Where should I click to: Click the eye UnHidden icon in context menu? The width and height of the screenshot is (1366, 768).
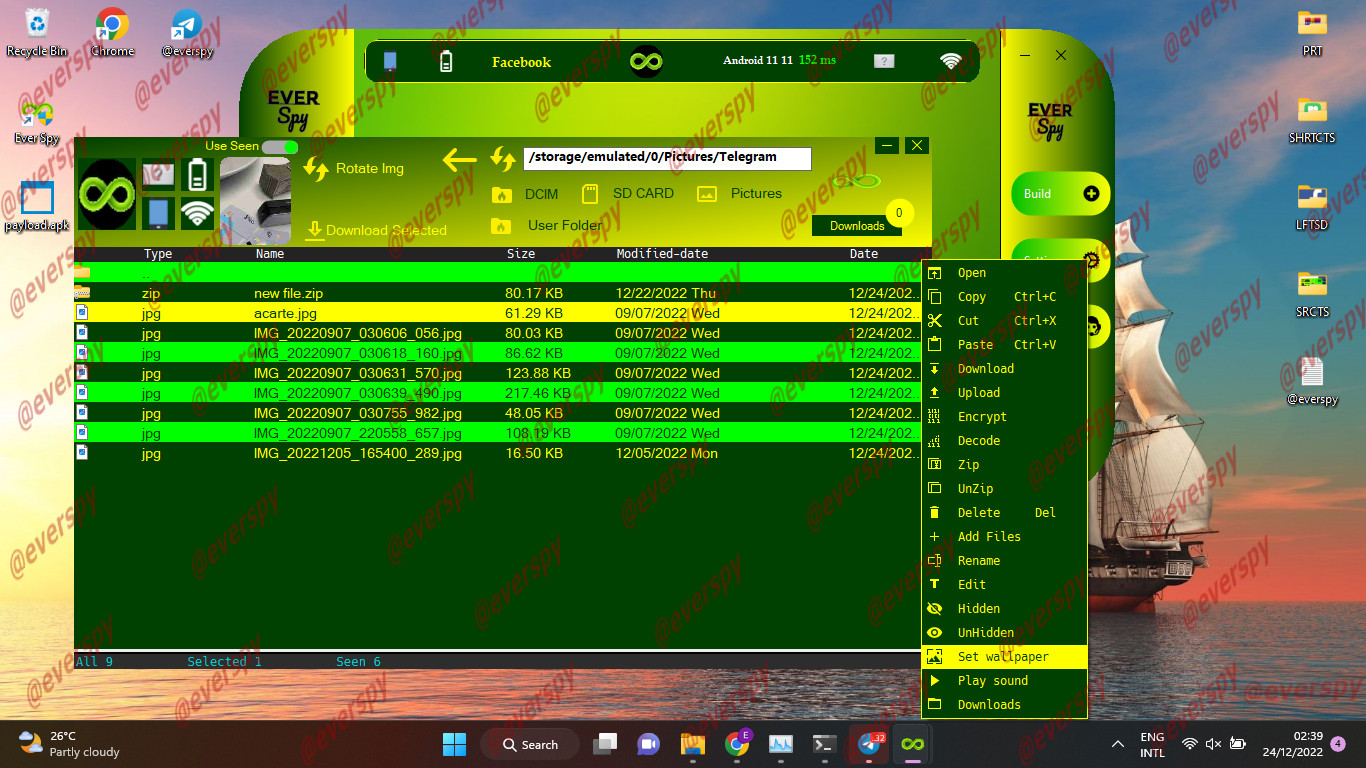click(935, 633)
